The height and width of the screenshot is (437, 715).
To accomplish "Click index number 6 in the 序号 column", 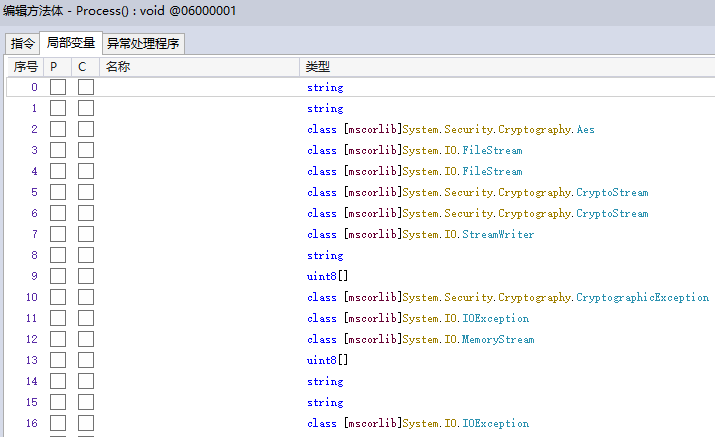I will pyautogui.click(x=34, y=213).
